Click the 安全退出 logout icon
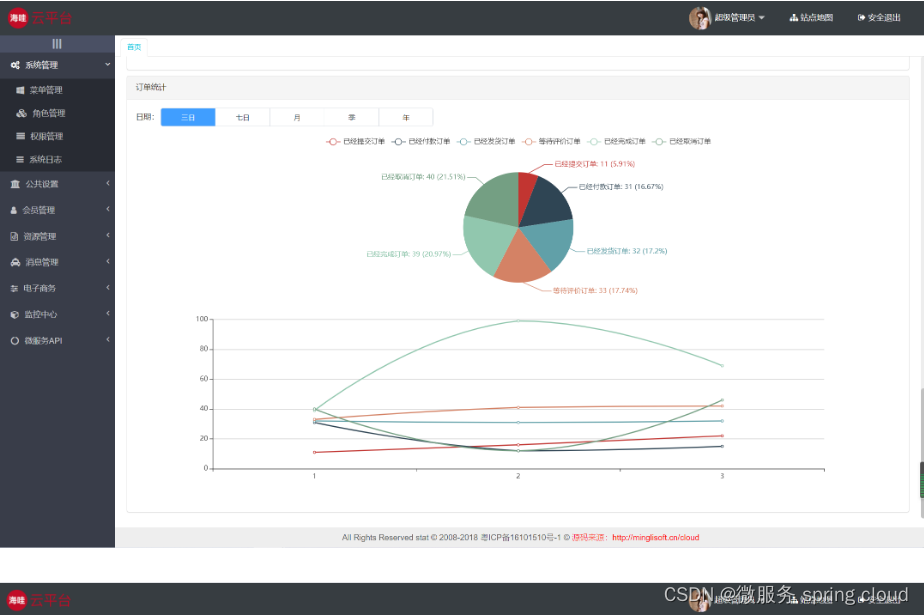This screenshot has height=615, width=924. [x=861, y=18]
